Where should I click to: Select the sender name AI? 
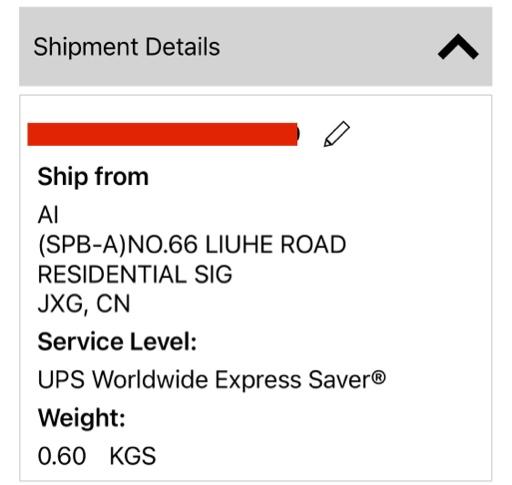[48, 215]
